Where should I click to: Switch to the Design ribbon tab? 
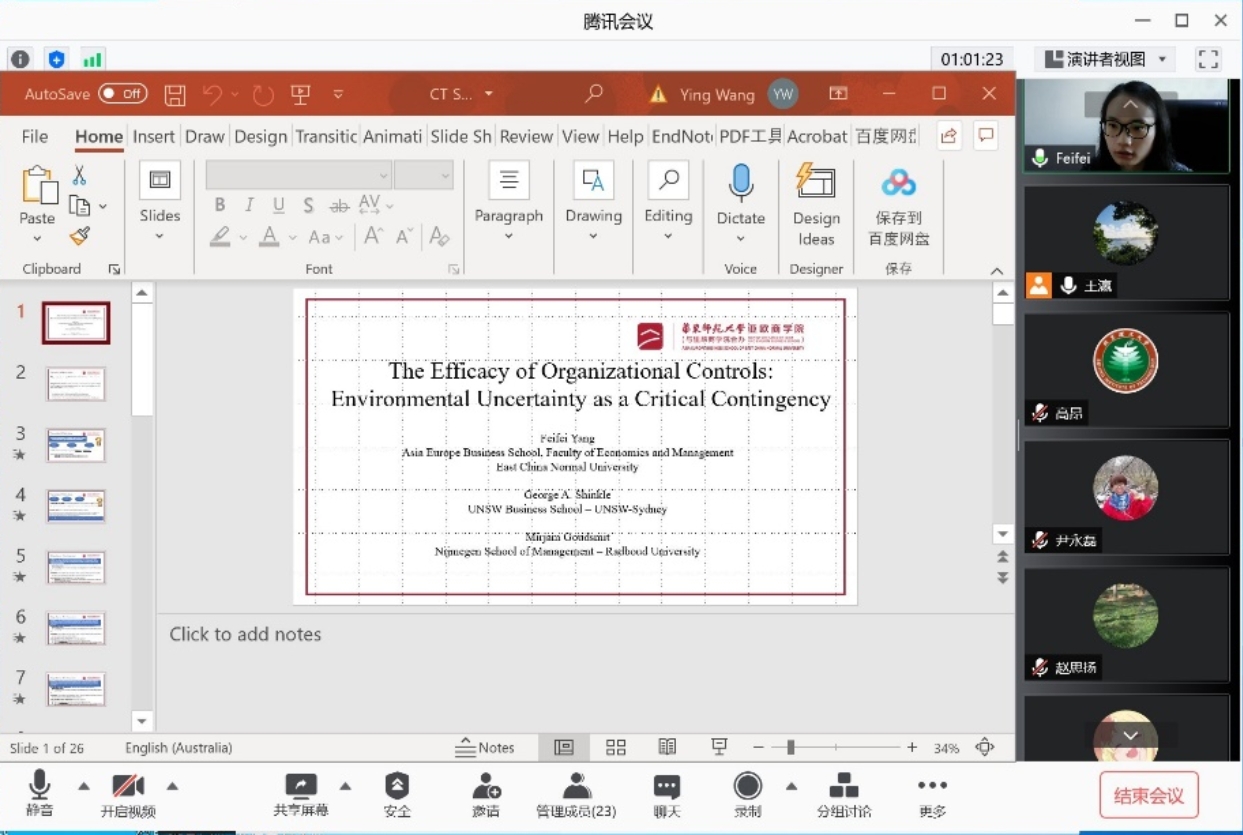[261, 137]
